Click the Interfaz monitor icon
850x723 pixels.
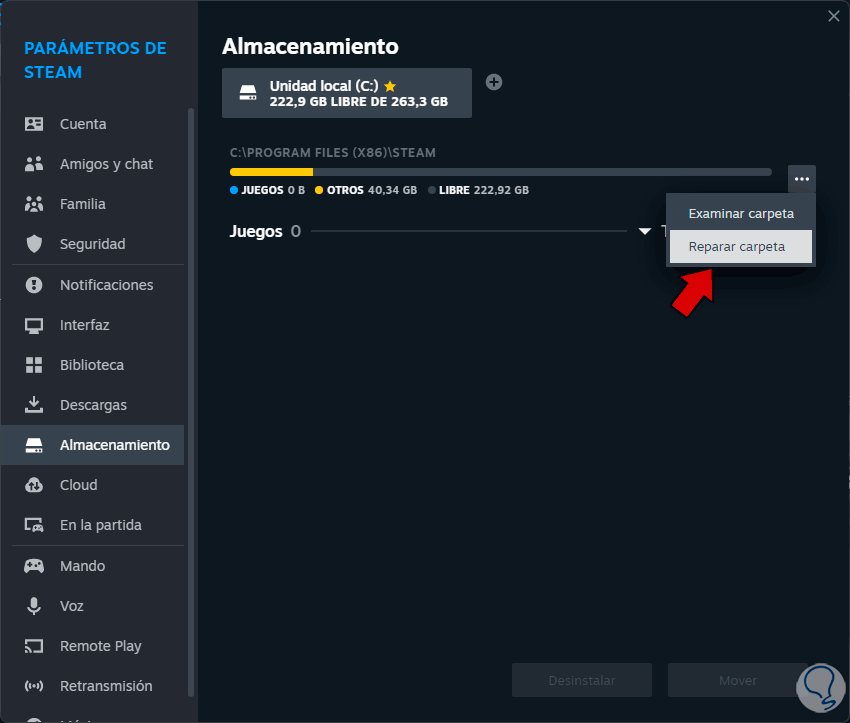tap(34, 325)
